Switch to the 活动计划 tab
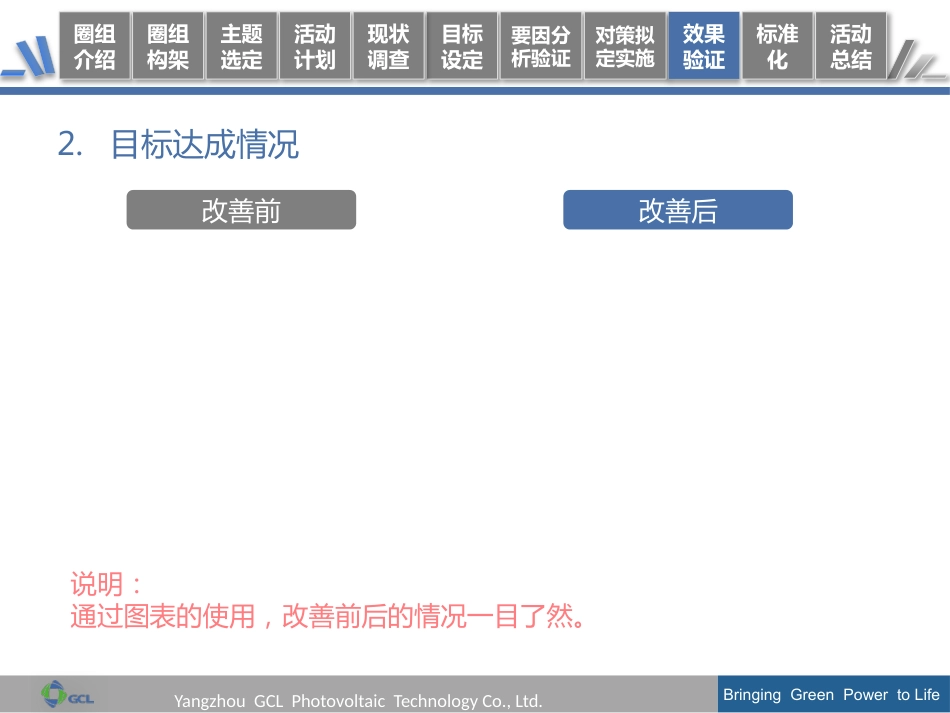Screen dimensions: 950x713 coord(315,46)
